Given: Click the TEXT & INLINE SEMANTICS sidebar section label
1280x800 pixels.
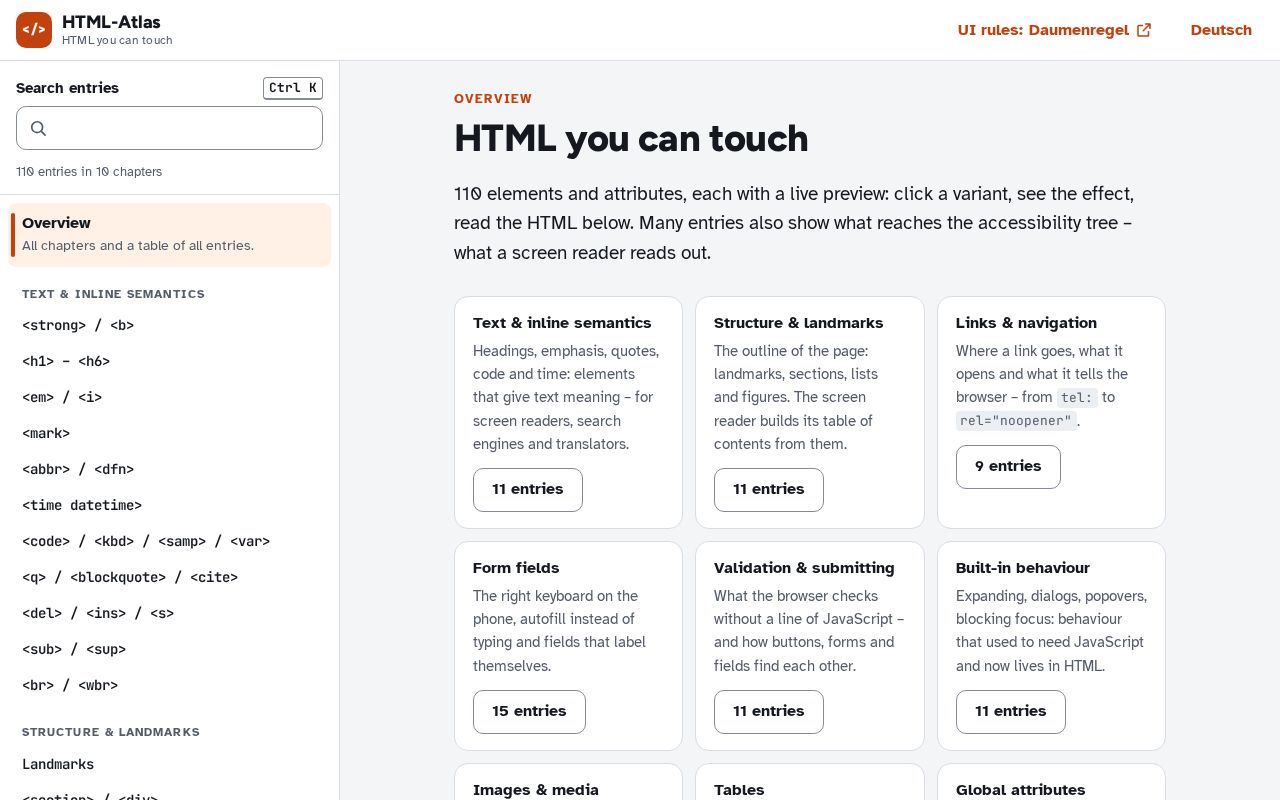Looking at the screenshot, I should (113, 294).
